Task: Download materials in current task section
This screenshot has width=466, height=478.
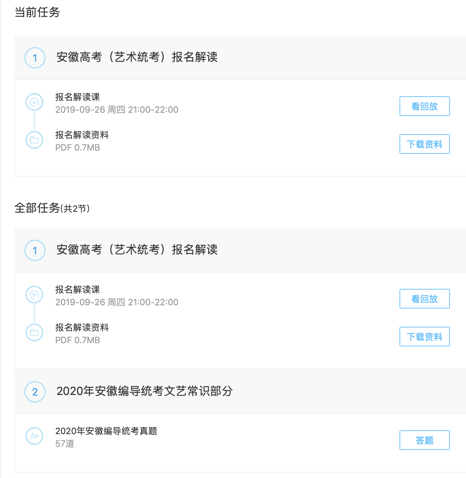Action: click(x=424, y=144)
